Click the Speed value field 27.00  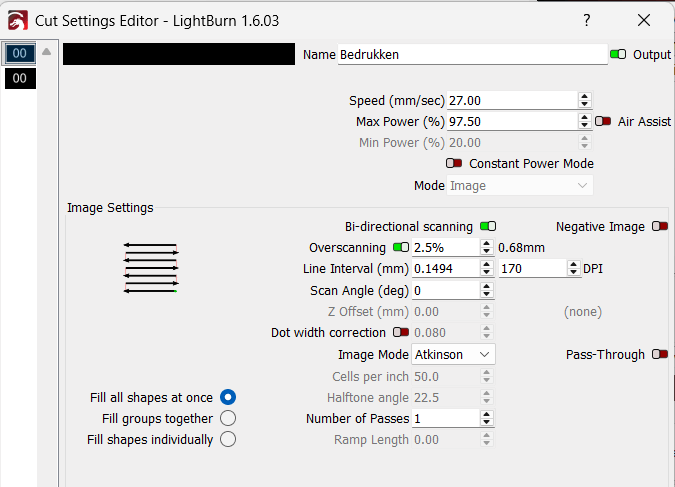point(512,100)
